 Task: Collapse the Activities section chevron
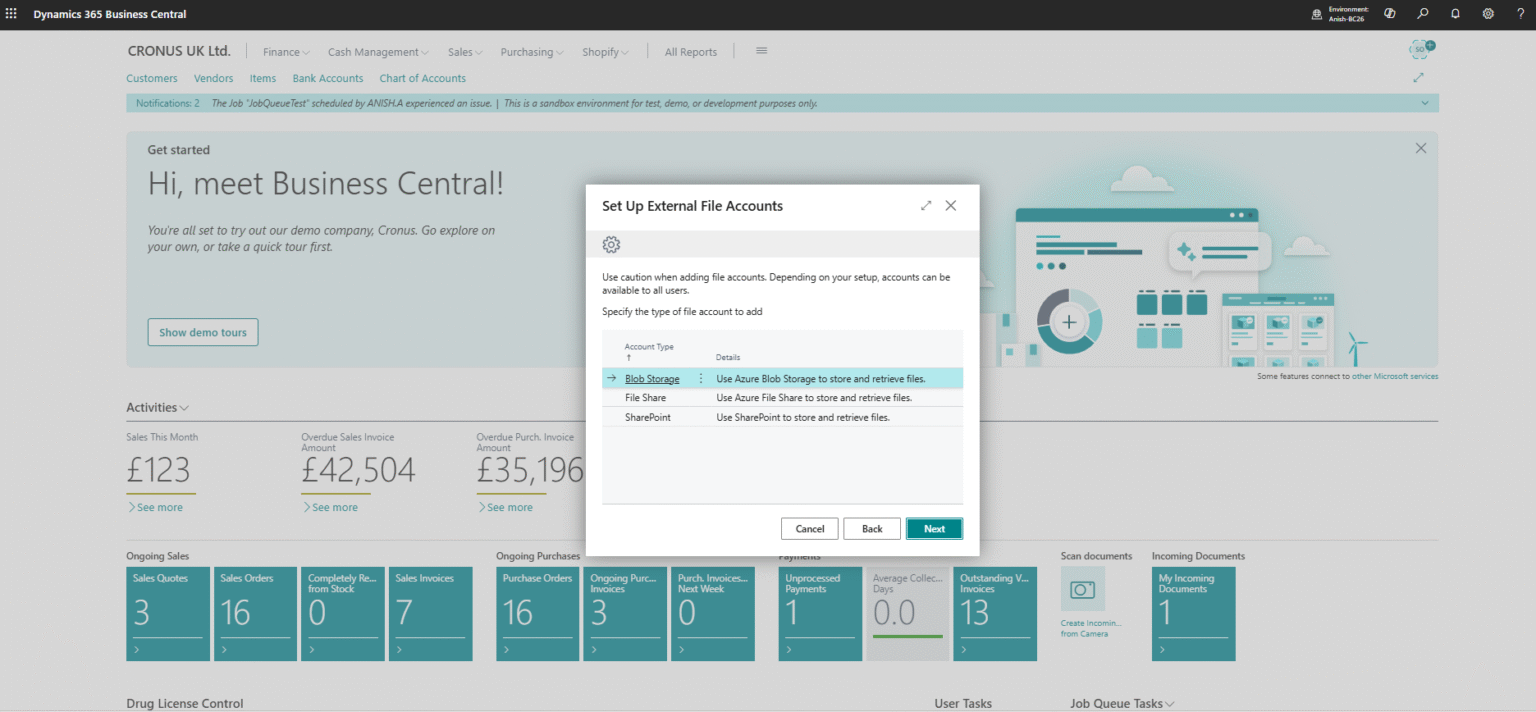click(184, 408)
